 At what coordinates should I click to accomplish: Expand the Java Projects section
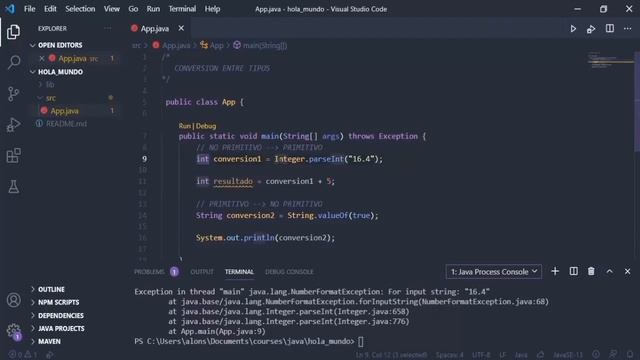58,329
